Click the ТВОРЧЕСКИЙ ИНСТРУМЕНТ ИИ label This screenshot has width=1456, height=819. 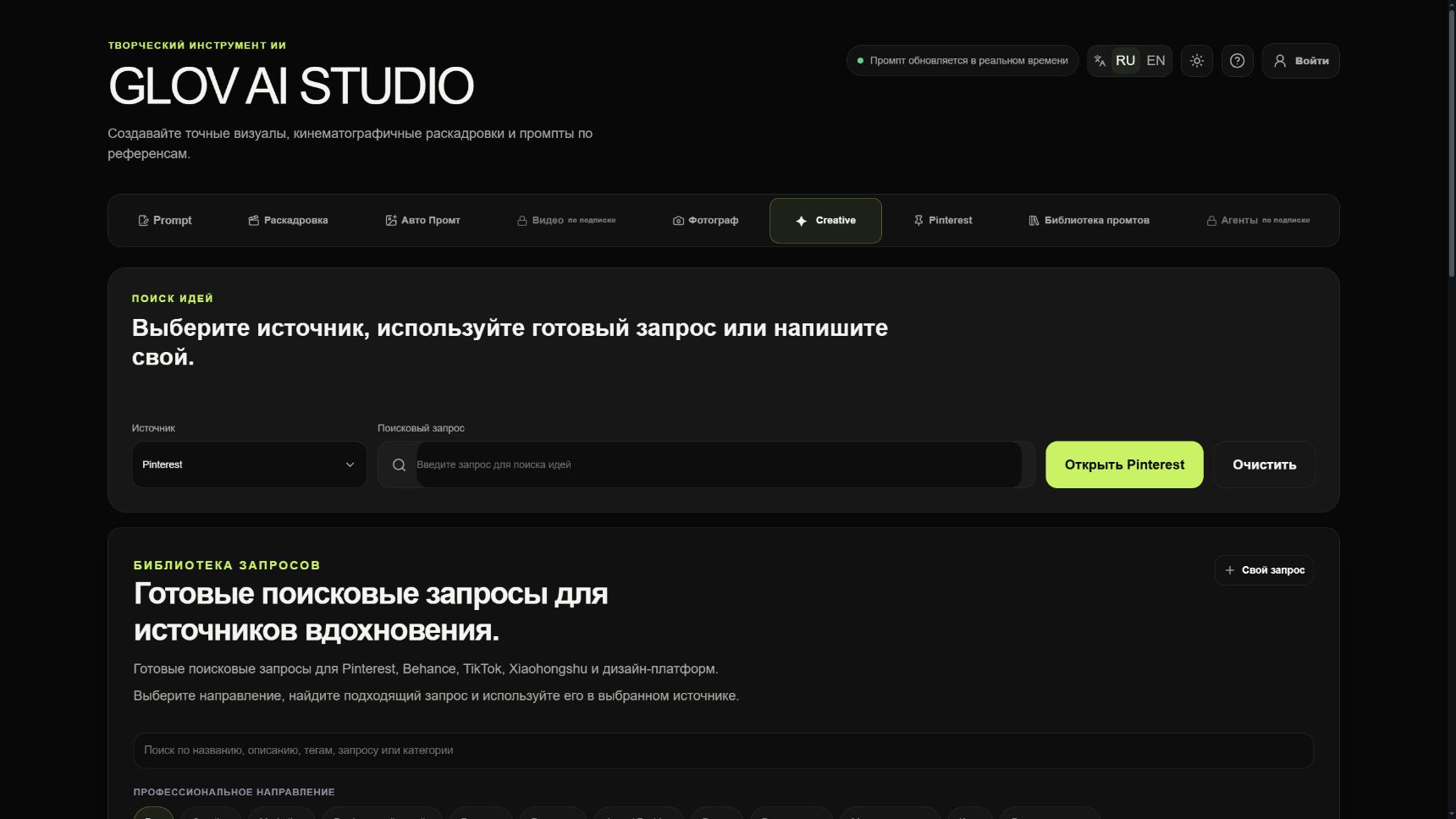coord(197,46)
